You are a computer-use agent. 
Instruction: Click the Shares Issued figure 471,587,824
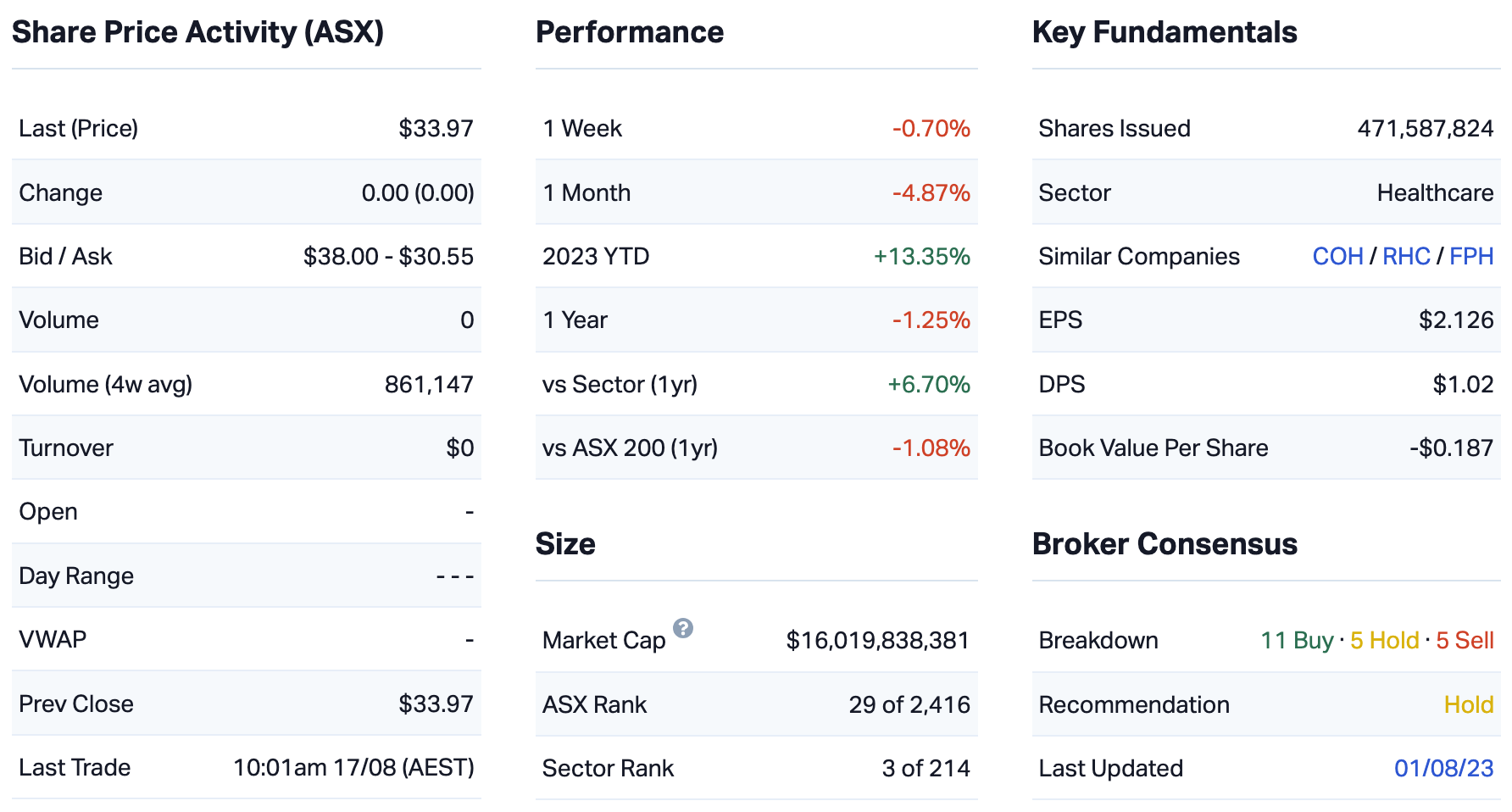coord(1425,128)
